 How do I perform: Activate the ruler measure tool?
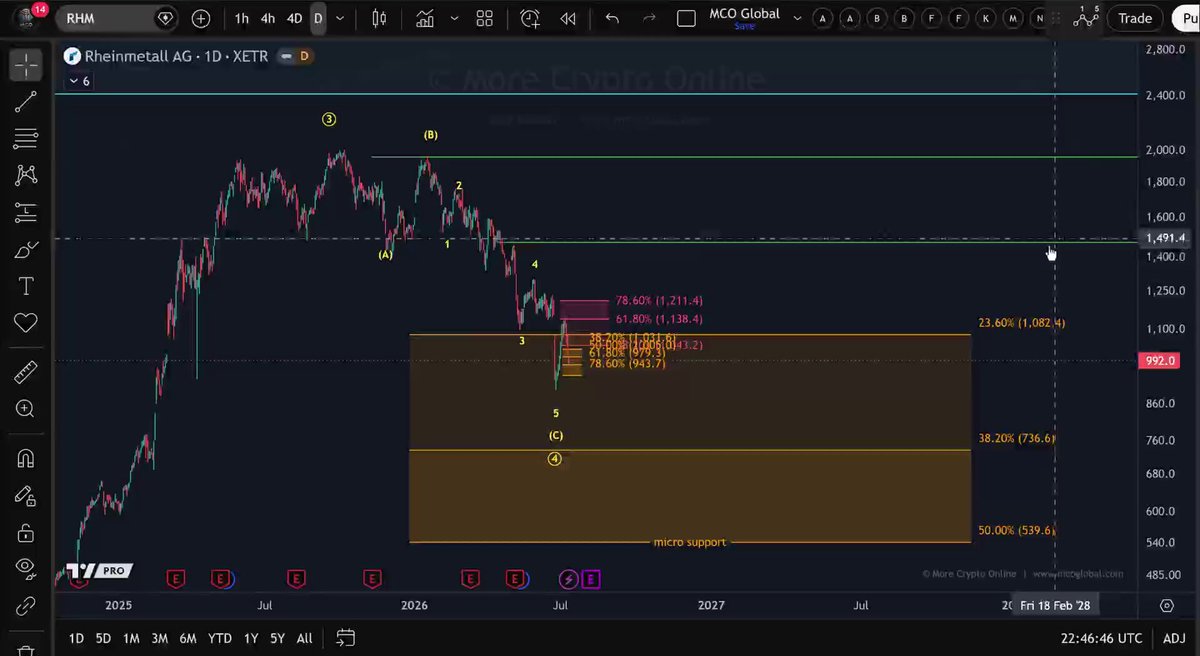[26, 372]
